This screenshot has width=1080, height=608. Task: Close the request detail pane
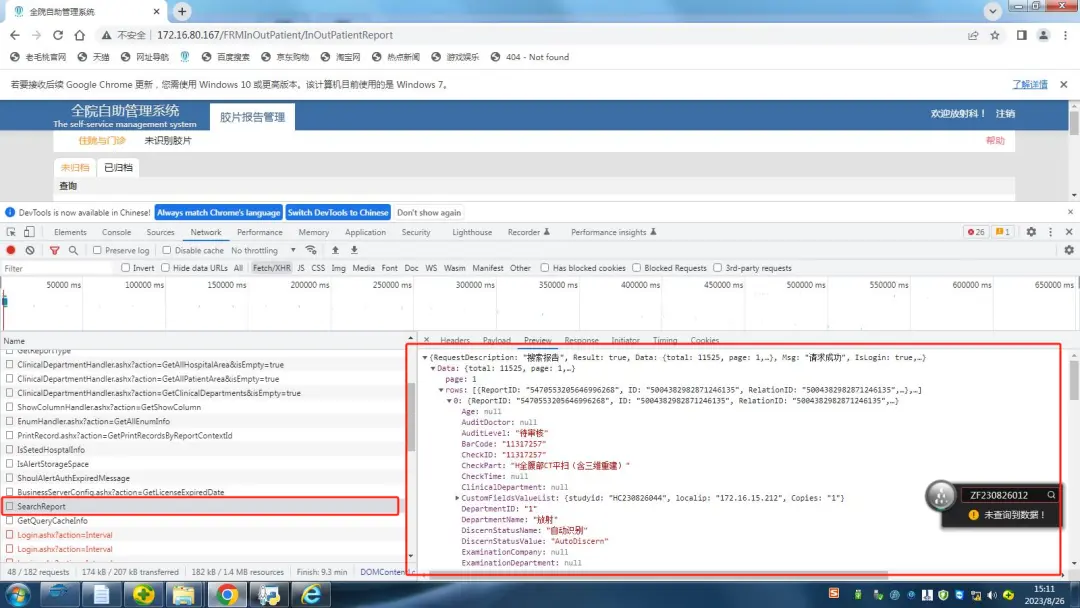tap(426, 340)
